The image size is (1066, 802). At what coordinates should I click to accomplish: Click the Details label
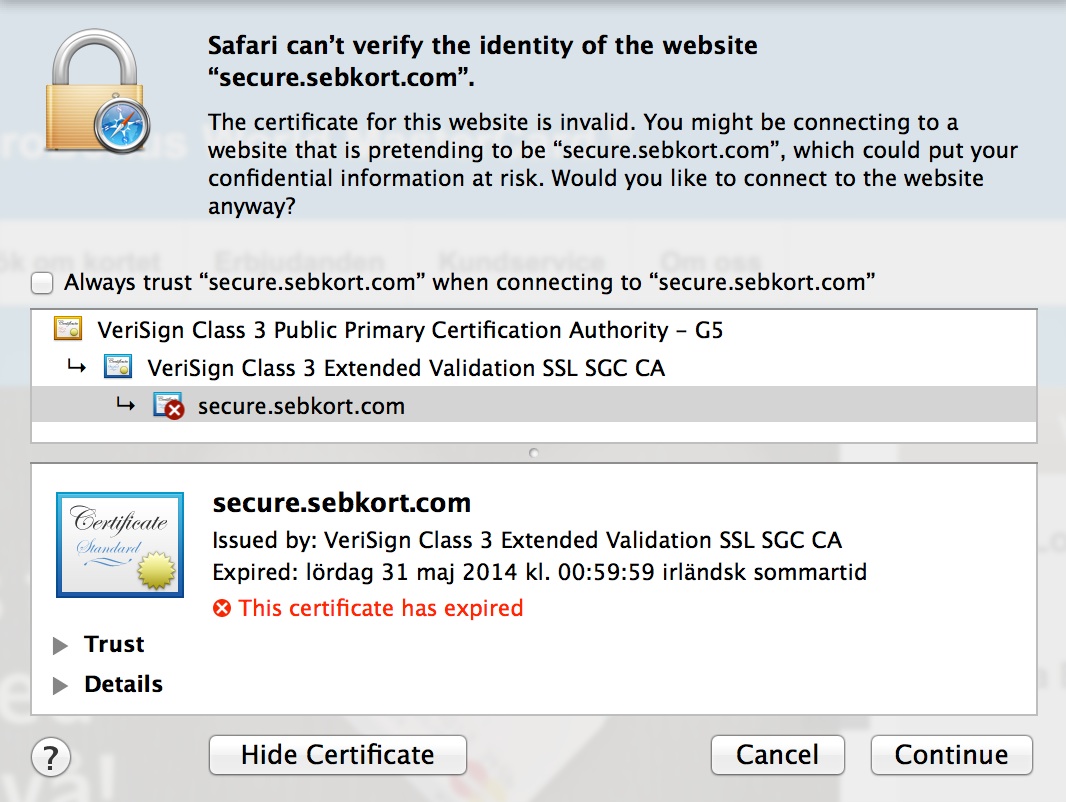pos(124,684)
